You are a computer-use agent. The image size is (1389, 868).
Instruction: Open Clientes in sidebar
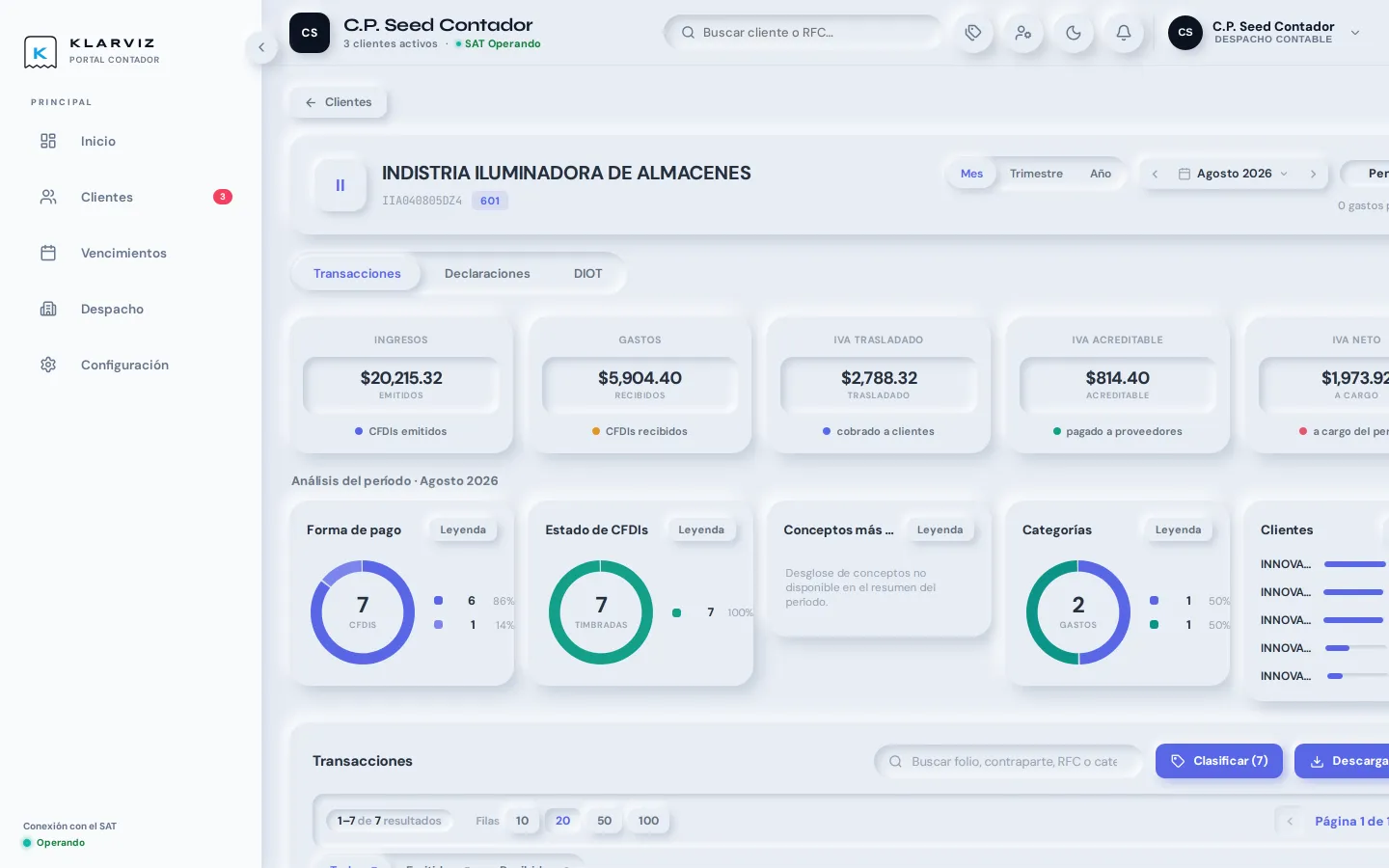(x=130, y=198)
